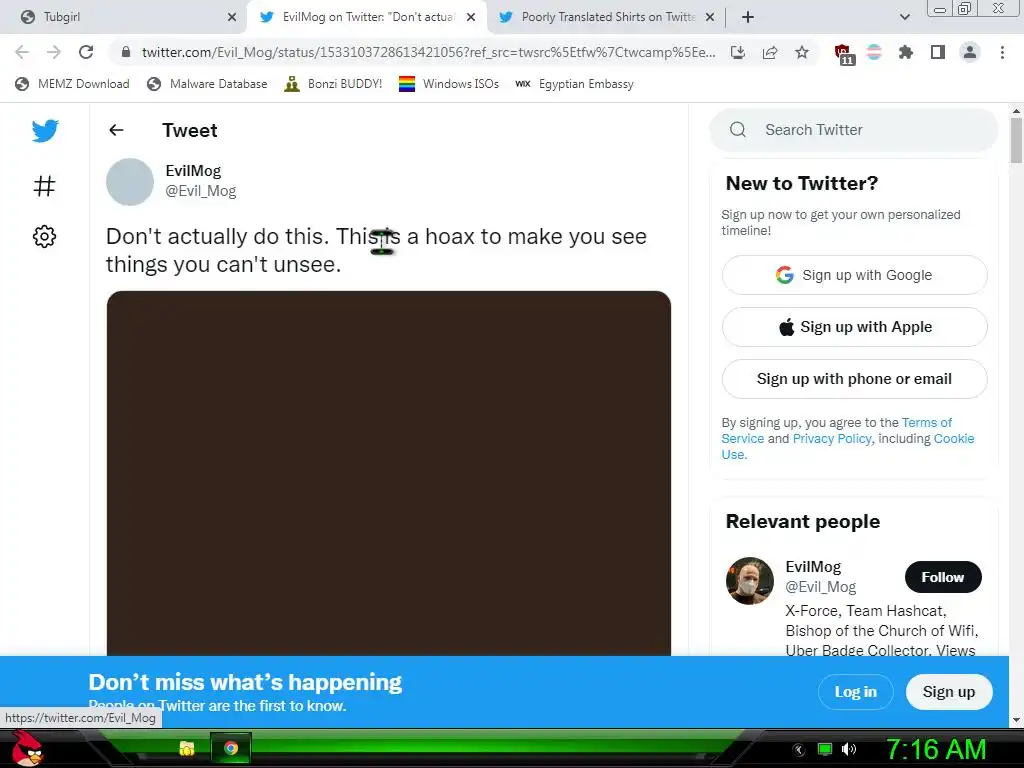Click the EvilMog author name on tweet
Screen dimensions: 1024x768
(193, 170)
